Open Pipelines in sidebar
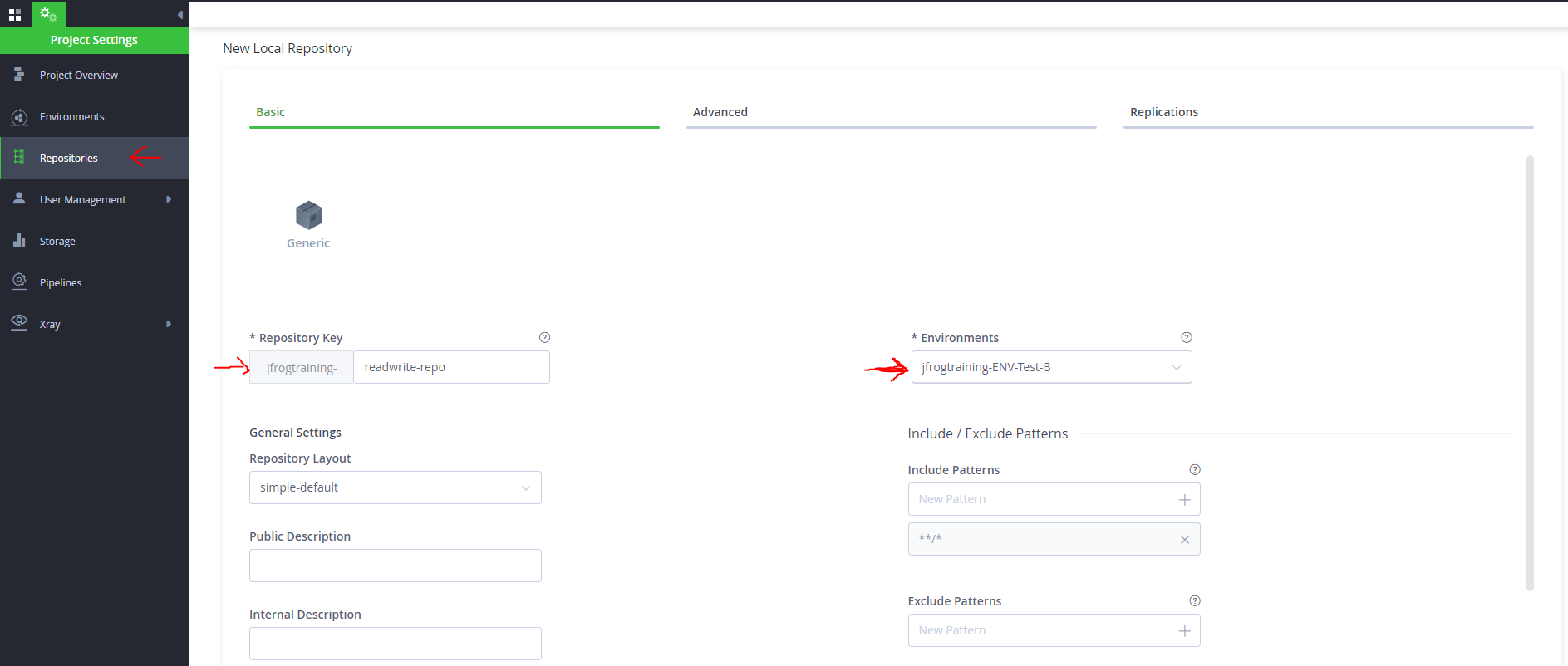 95,282
